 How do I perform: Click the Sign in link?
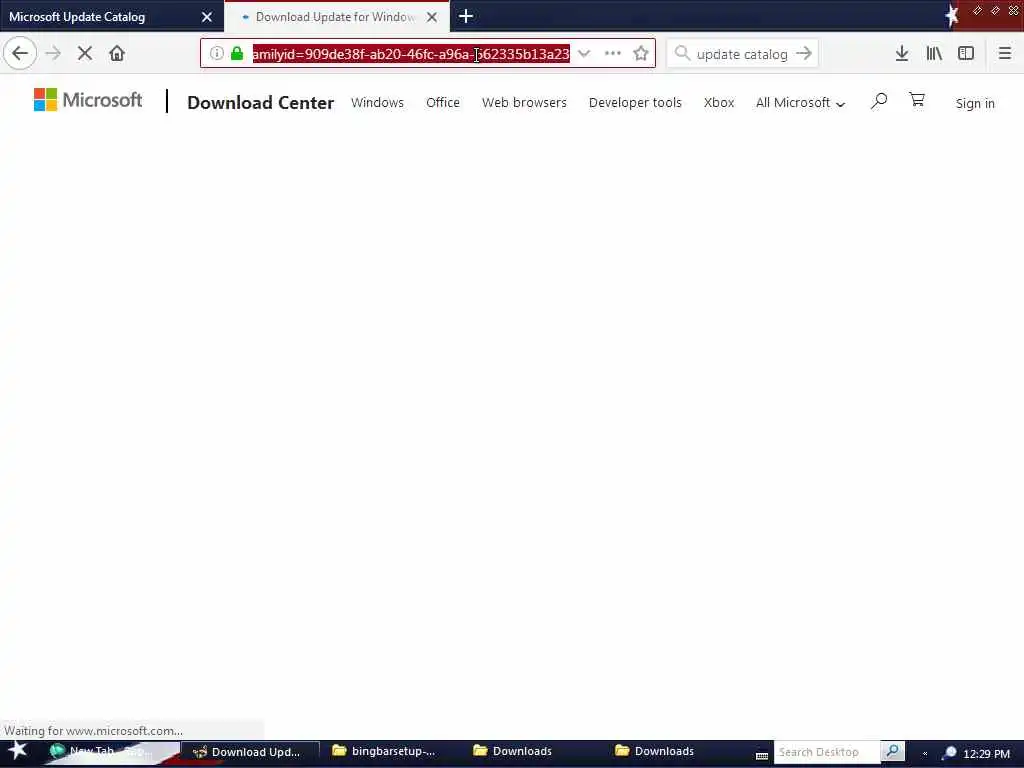[975, 103]
